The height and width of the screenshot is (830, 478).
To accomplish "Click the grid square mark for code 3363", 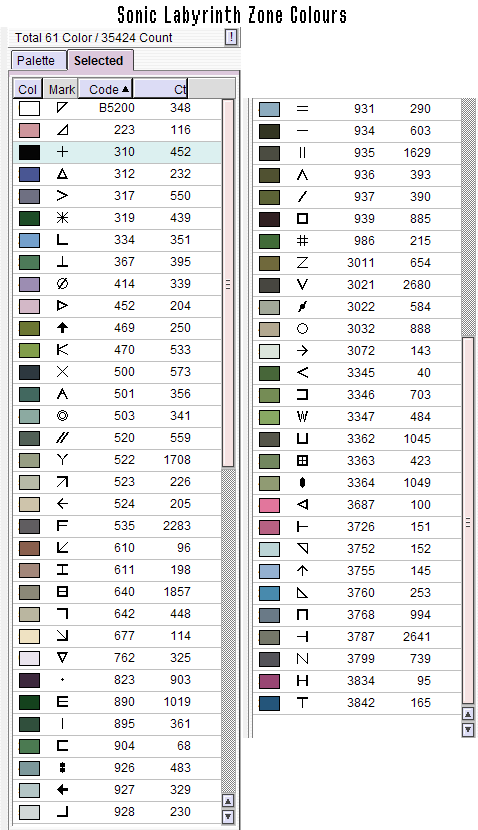I will click(302, 461).
